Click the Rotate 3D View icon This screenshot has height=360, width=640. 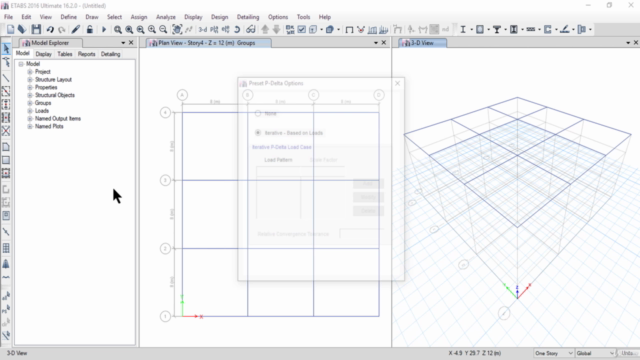tap(237, 29)
